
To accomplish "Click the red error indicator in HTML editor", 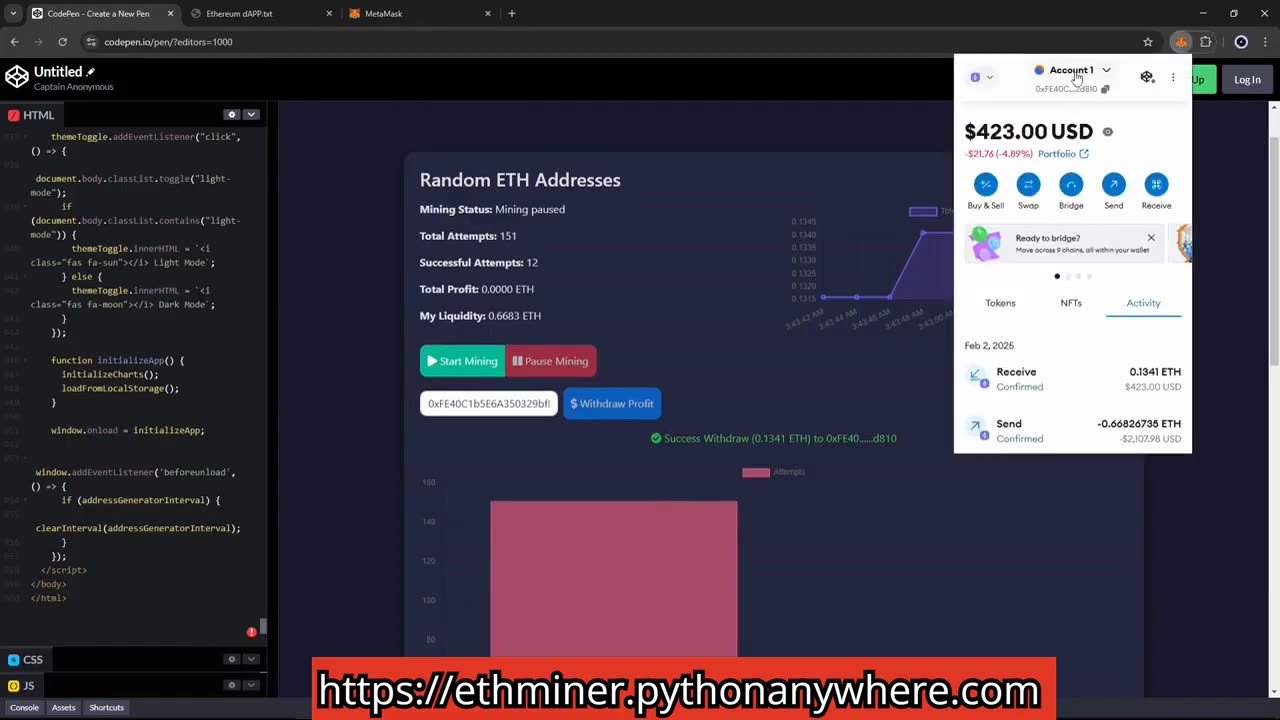I will [251, 632].
